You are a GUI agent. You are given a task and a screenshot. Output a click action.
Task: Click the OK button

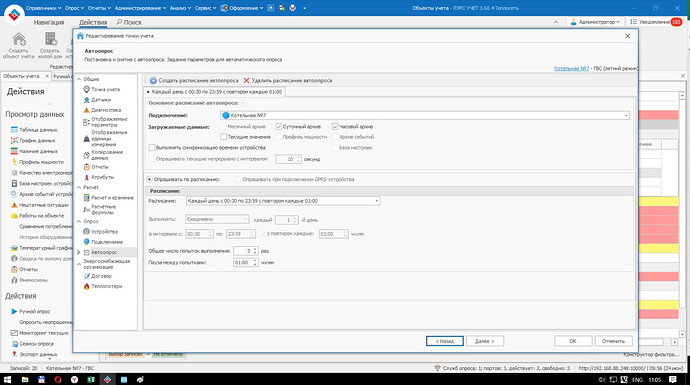click(573, 341)
